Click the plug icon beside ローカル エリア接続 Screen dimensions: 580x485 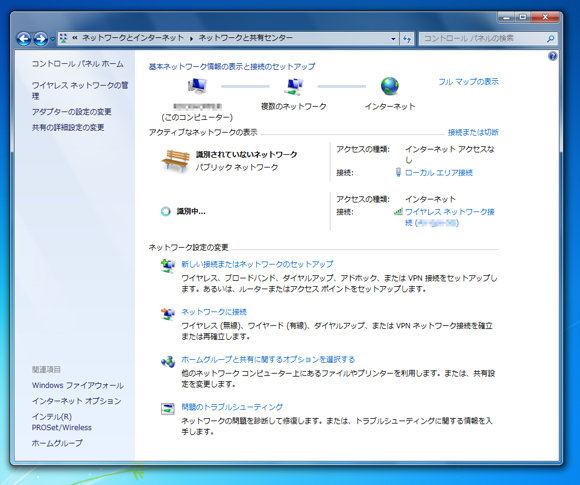(398, 172)
